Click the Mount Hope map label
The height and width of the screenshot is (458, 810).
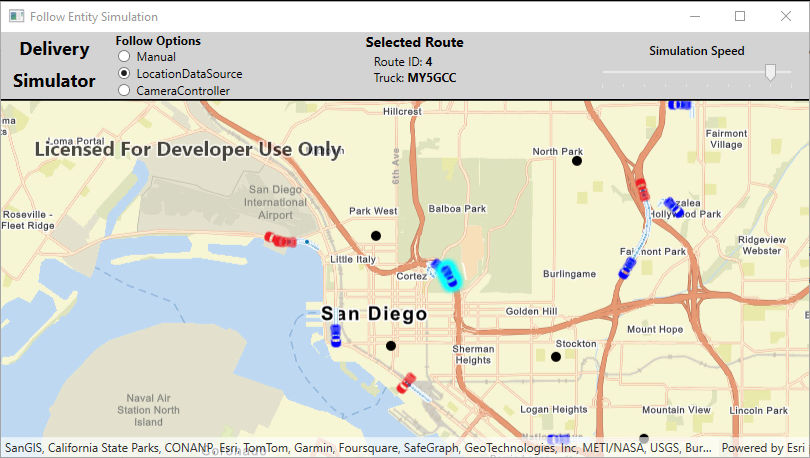point(655,329)
